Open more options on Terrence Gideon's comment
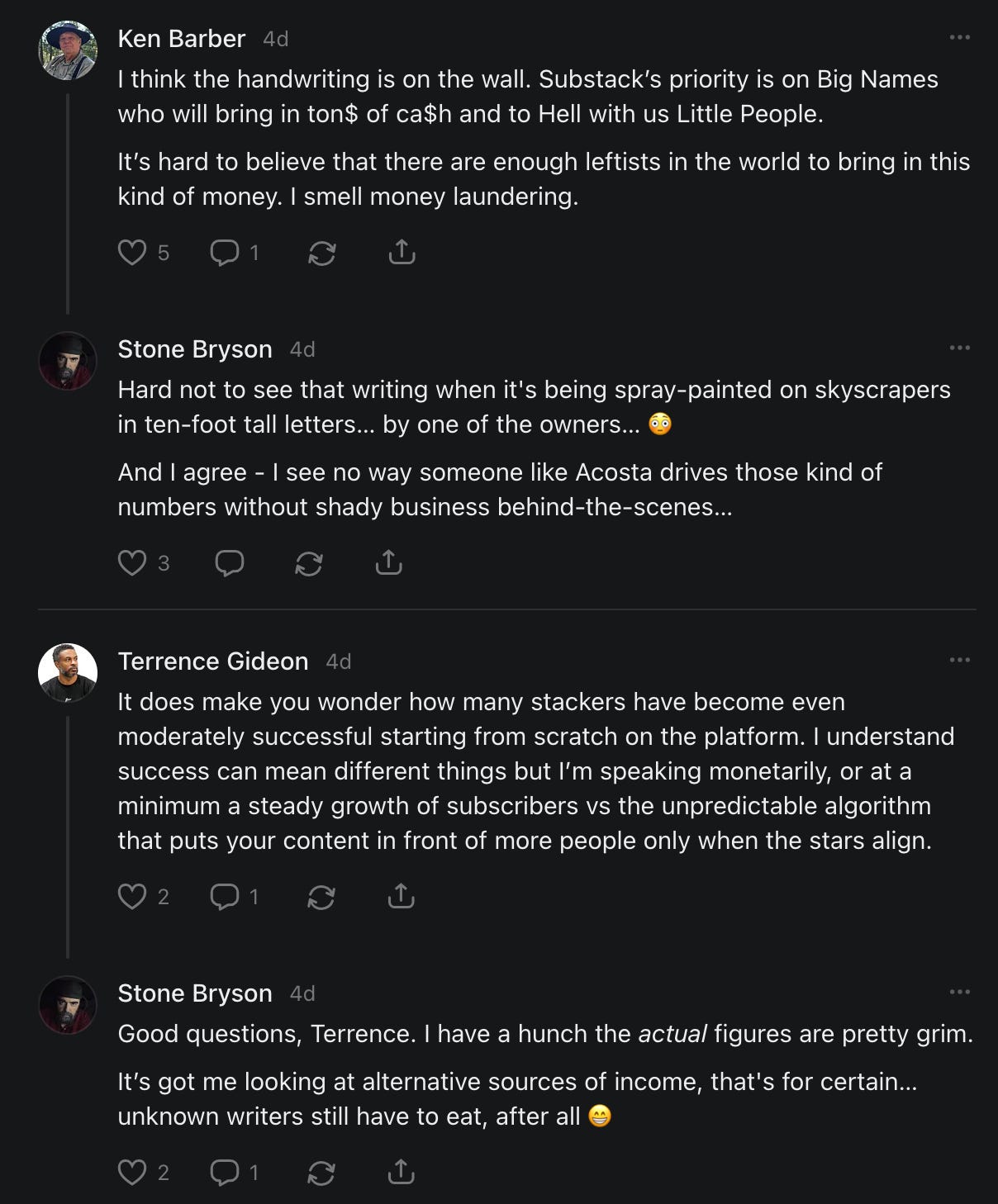The image size is (998, 1204). [x=959, y=660]
